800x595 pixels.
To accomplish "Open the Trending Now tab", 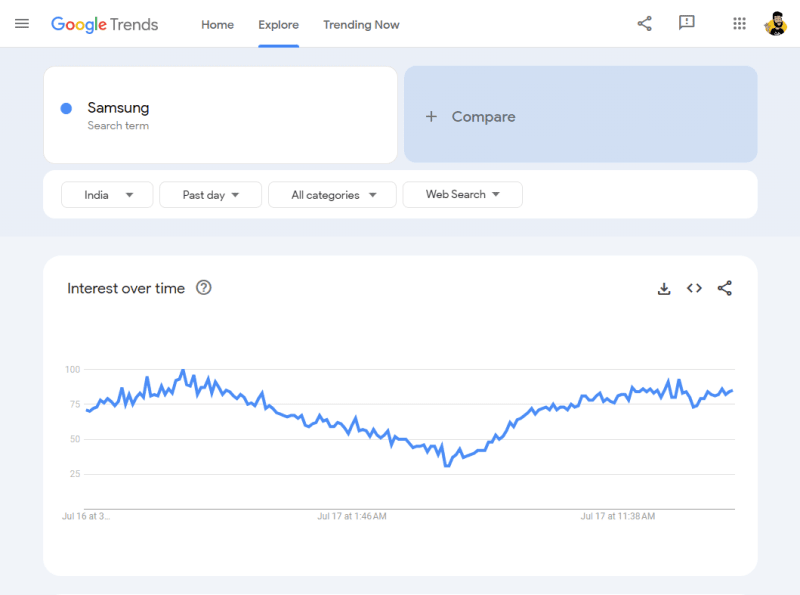I will click(x=361, y=24).
